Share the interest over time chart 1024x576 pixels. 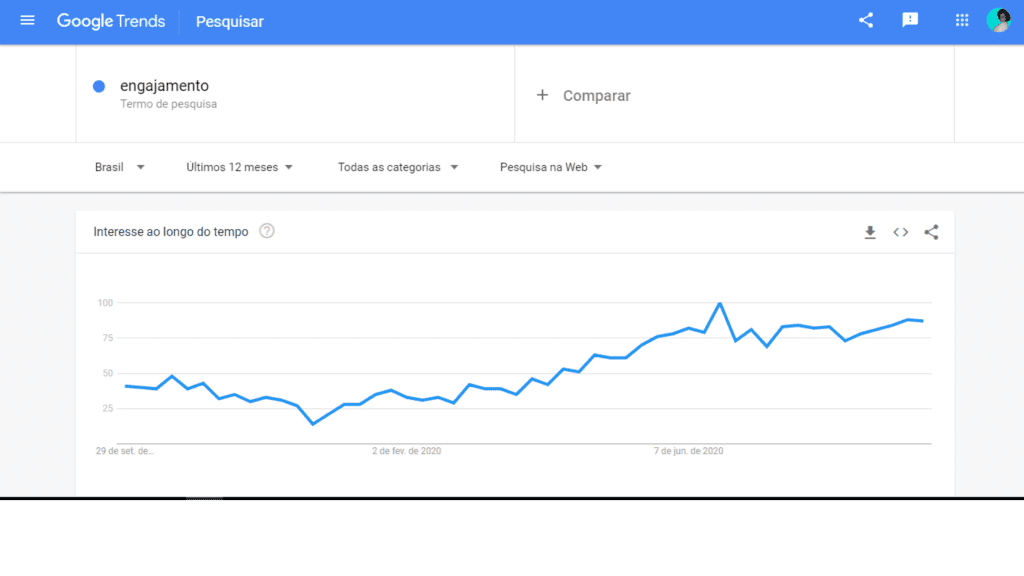point(931,232)
